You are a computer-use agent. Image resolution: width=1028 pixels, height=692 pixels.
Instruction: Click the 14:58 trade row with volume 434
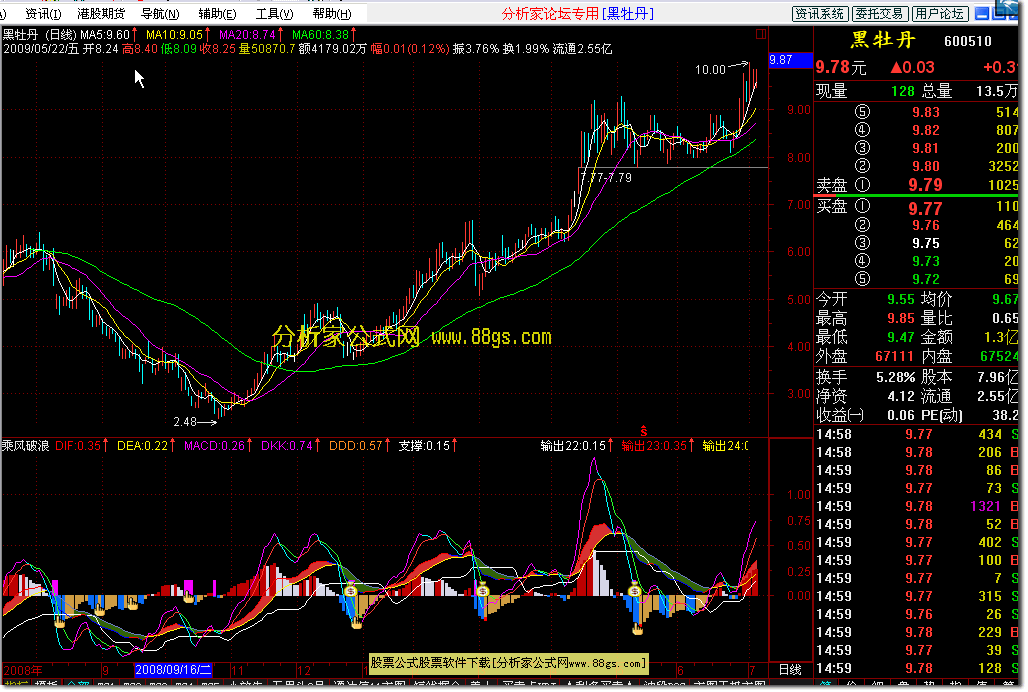pyautogui.click(x=917, y=434)
